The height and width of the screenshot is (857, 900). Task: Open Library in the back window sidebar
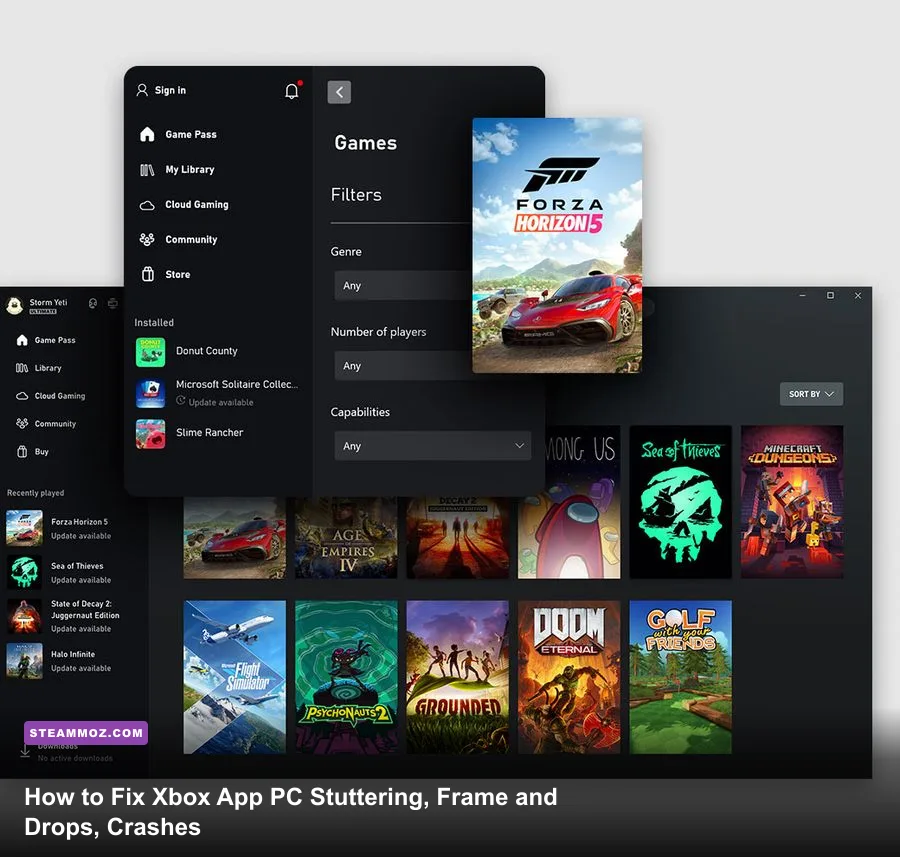(48, 368)
